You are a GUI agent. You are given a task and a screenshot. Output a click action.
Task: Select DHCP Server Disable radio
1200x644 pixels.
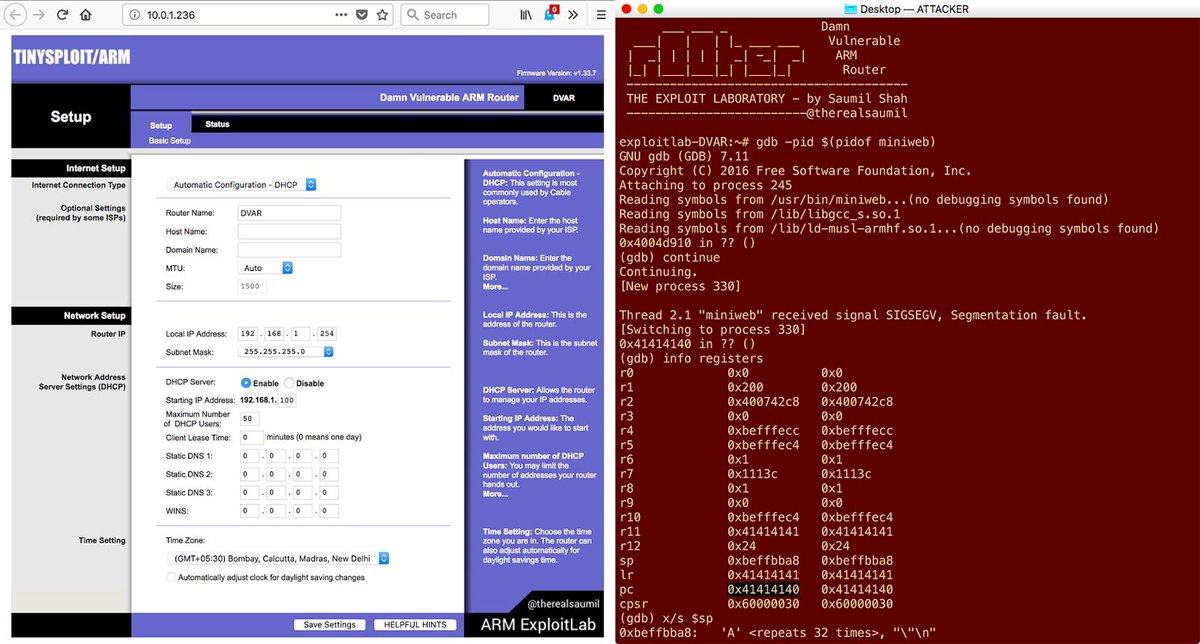tap(290, 383)
